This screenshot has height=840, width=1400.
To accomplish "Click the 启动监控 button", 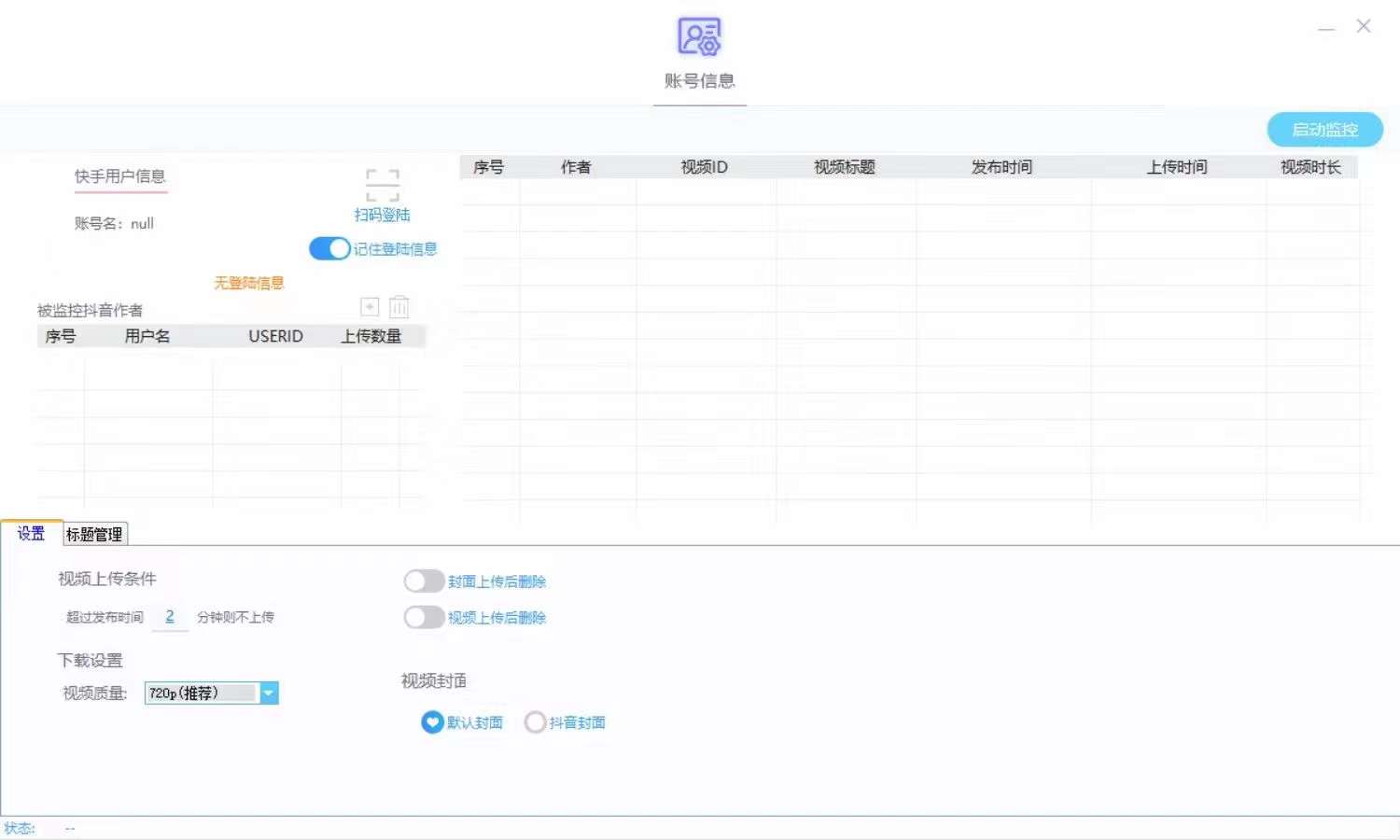I will click(x=1324, y=130).
